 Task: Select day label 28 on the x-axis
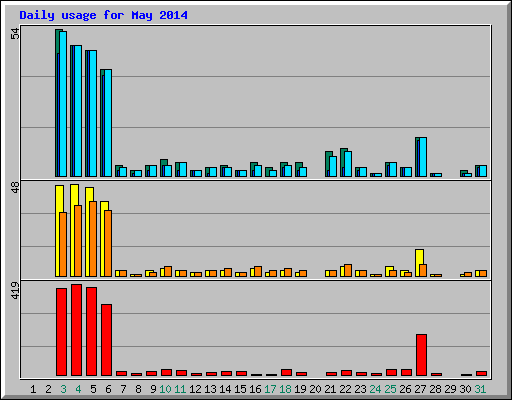435,389
